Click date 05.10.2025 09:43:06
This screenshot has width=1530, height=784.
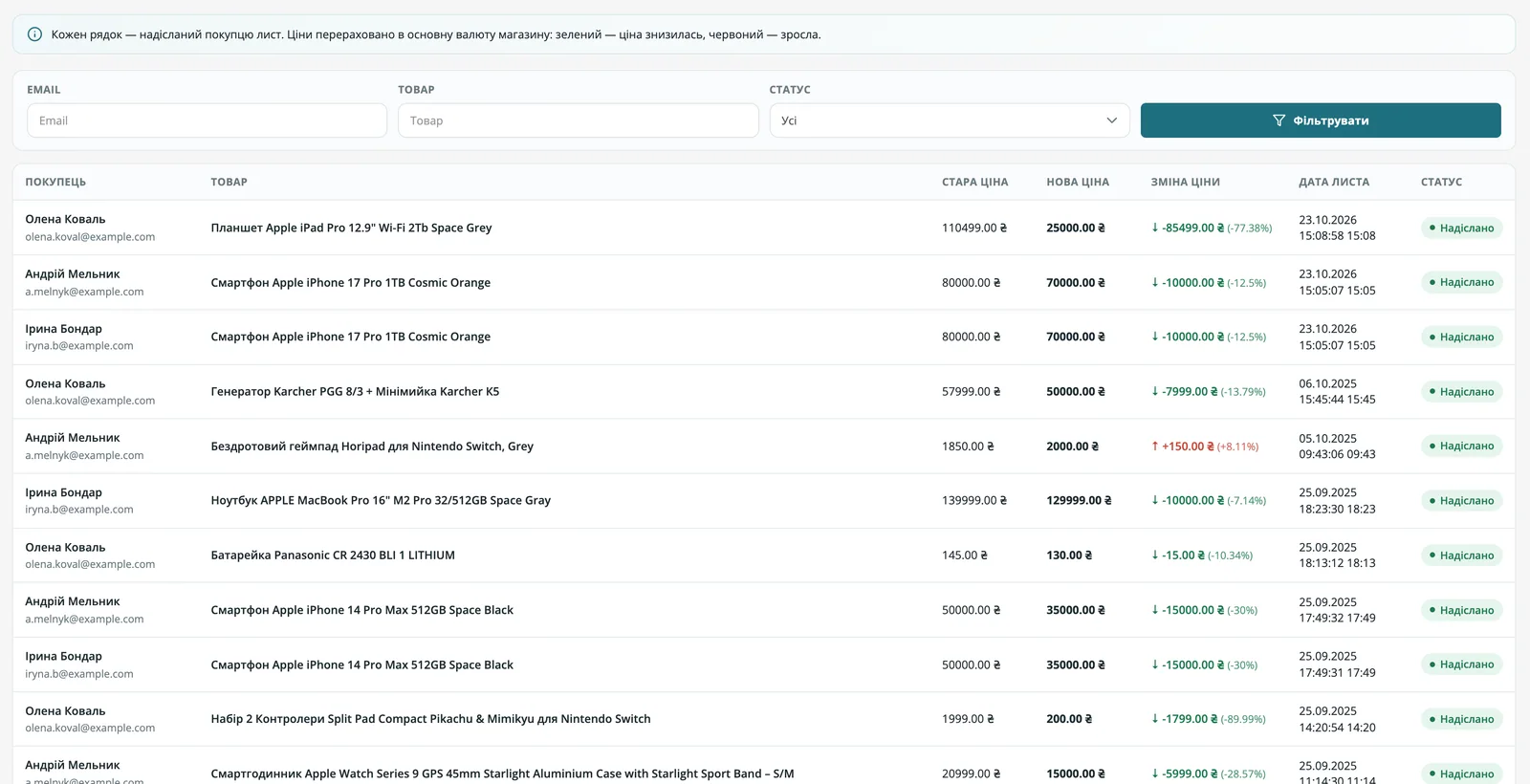[x=1337, y=446]
